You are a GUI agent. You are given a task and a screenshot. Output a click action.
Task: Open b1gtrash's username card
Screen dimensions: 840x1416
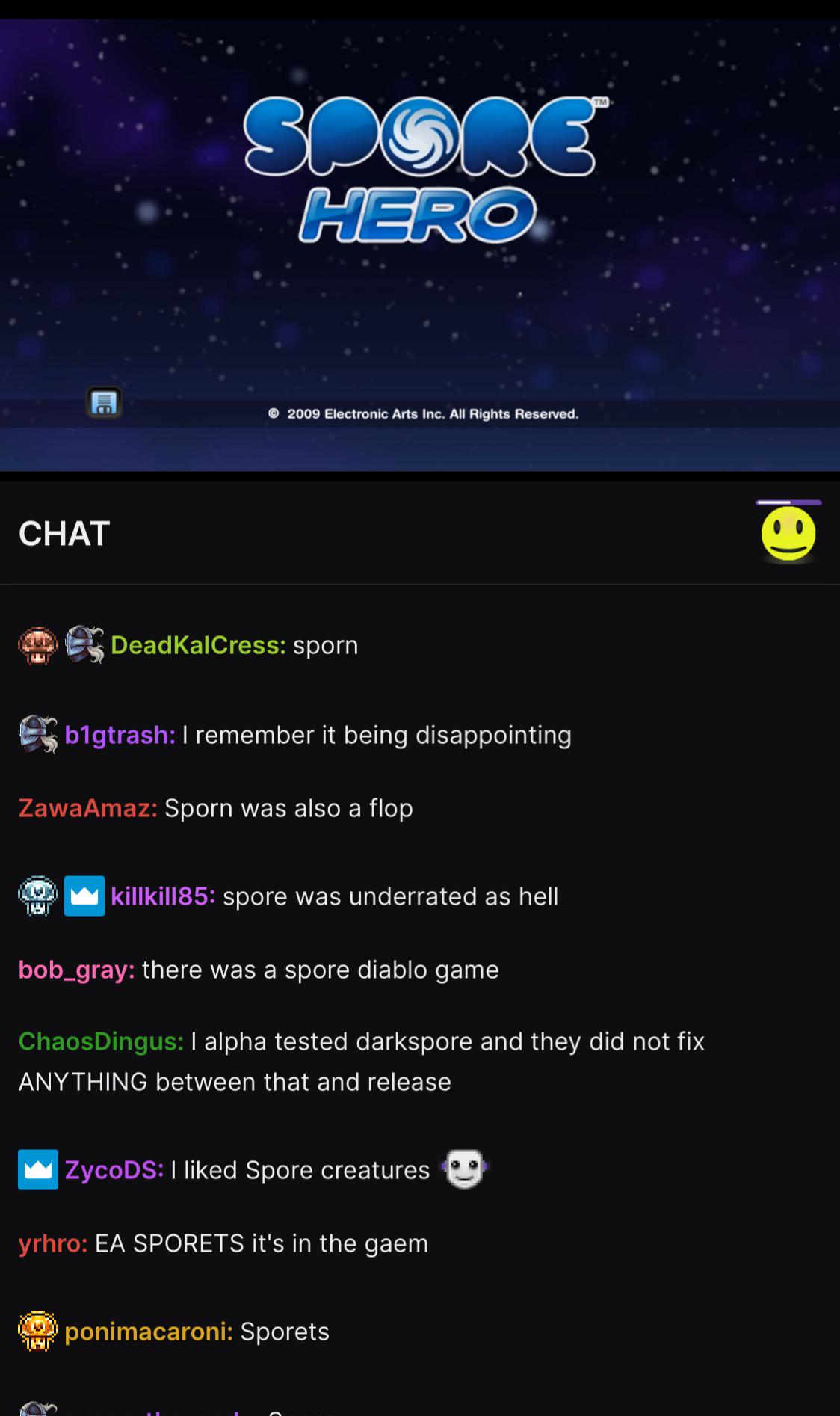[x=120, y=735]
